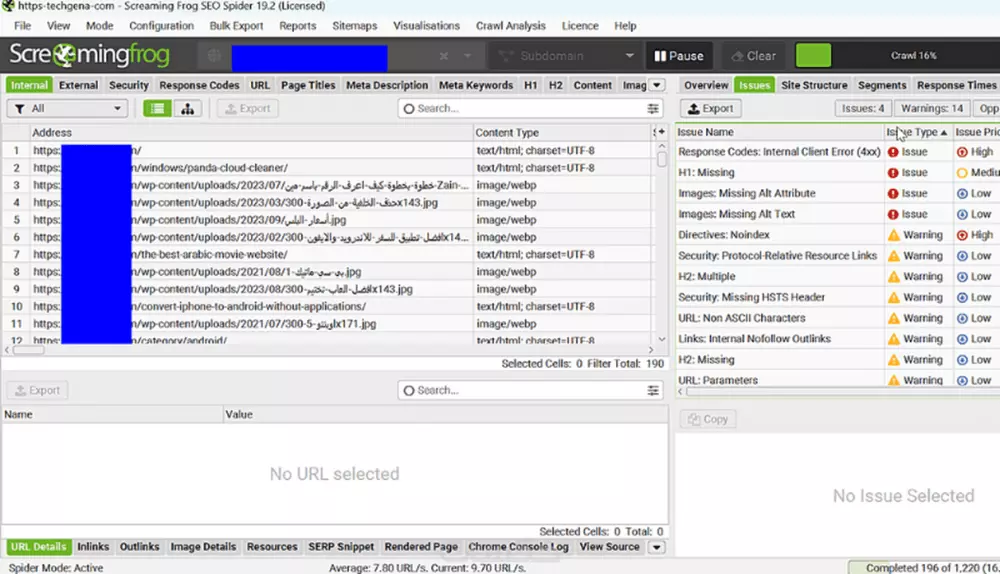
Task: Switch to H1 tab
Action: click(x=531, y=85)
